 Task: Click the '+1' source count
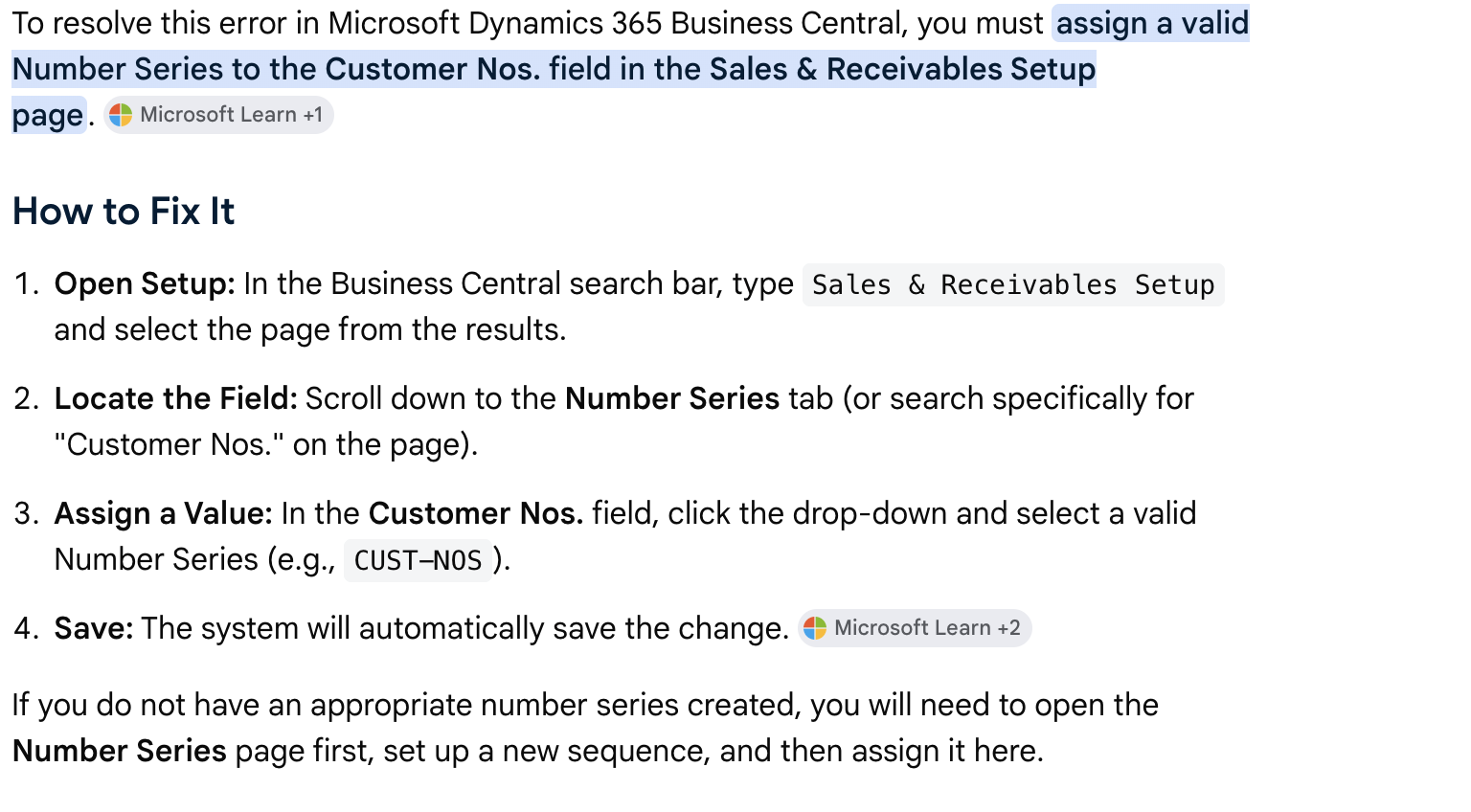313,115
